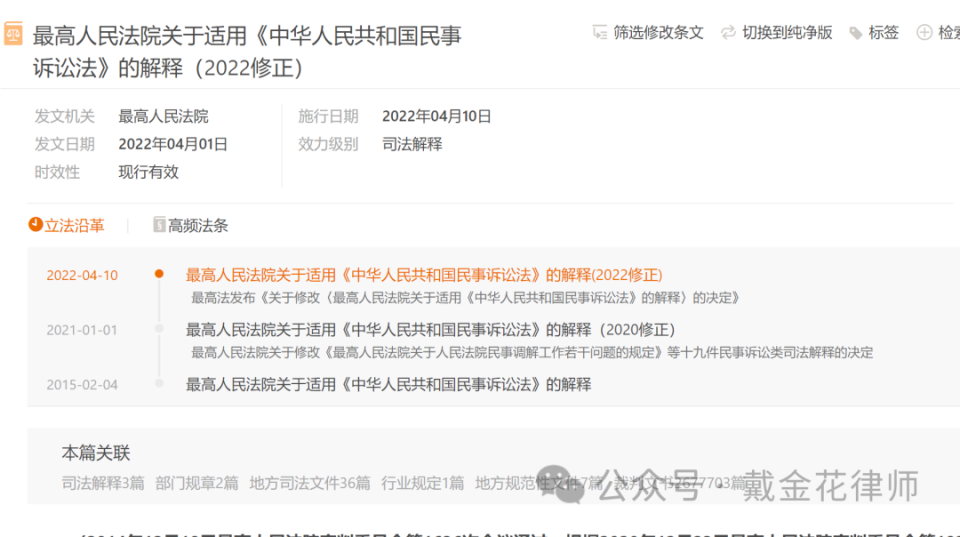
Task: Click 施行日期 value 2022年04月10日
Action: click(437, 116)
